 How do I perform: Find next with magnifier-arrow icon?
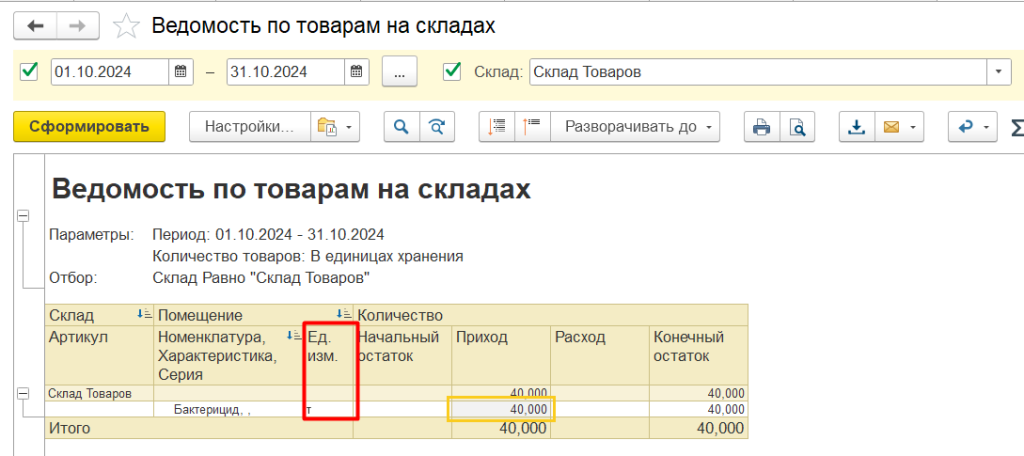tap(436, 126)
